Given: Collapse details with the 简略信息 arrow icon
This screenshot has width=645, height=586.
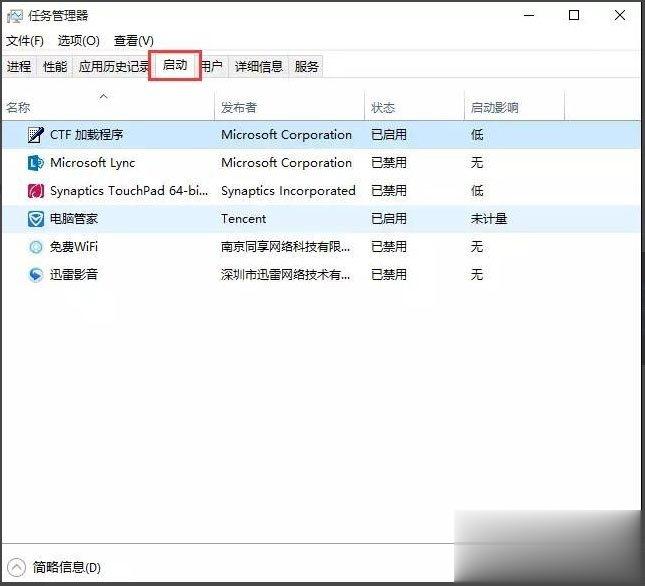Looking at the screenshot, I should (16, 567).
